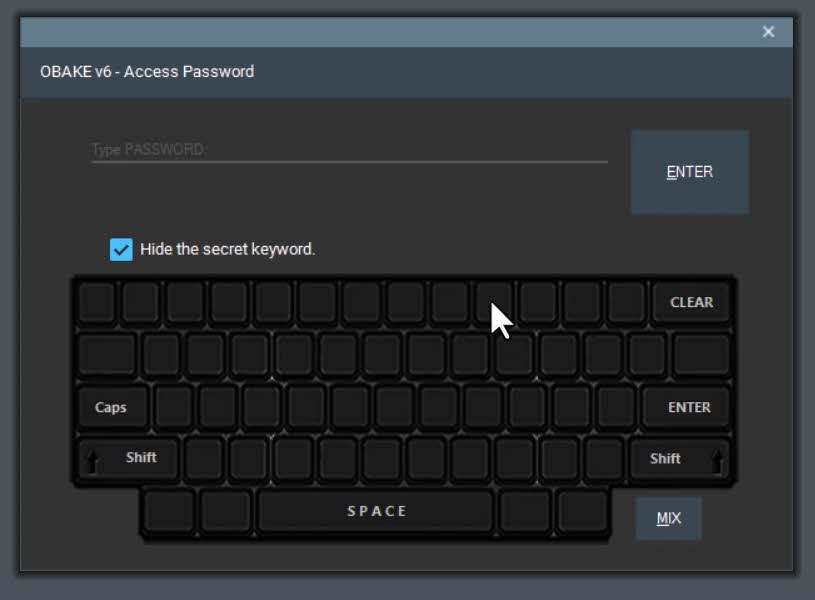This screenshot has width=815, height=600.
Task: Click the large ENTER button beside password field
Action: [x=690, y=172]
